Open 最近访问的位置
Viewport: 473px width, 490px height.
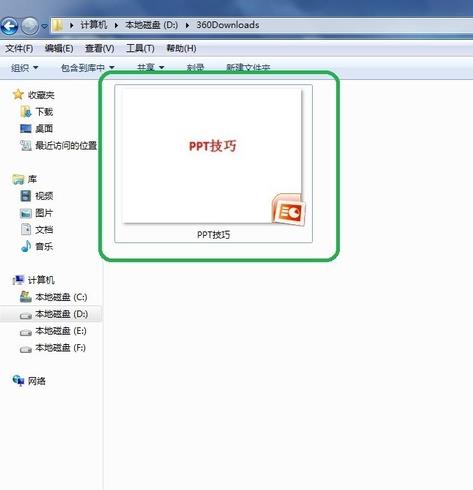[66, 146]
